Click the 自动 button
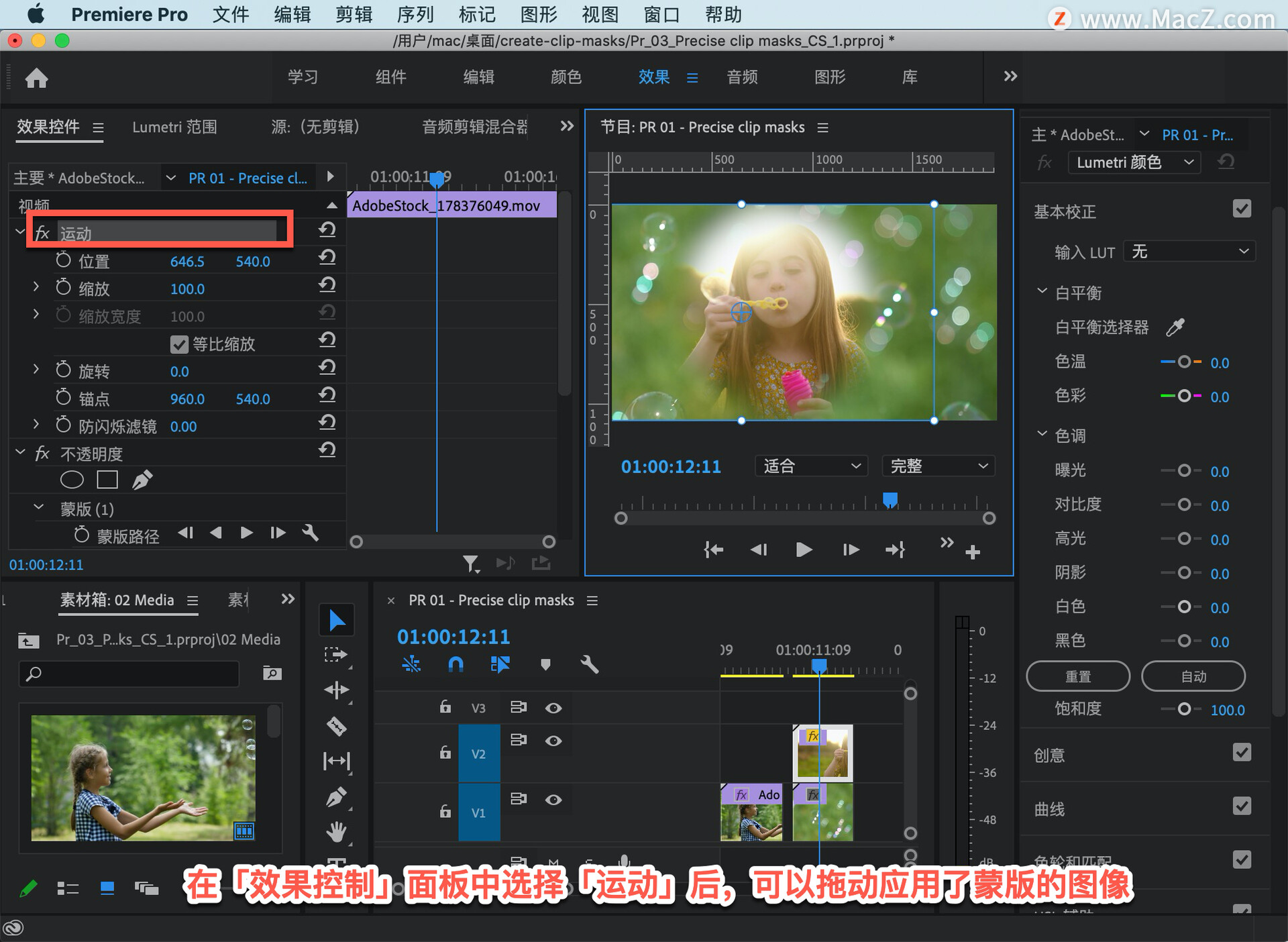This screenshot has height=942, width=1288. [x=1193, y=676]
